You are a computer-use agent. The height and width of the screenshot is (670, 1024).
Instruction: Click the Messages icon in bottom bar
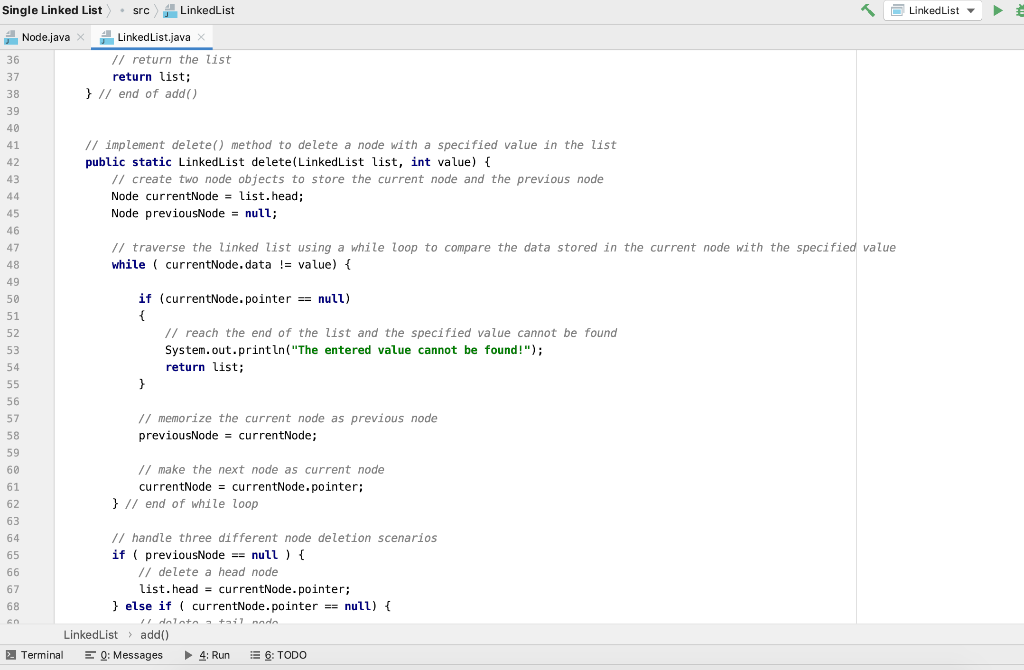(90, 655)
